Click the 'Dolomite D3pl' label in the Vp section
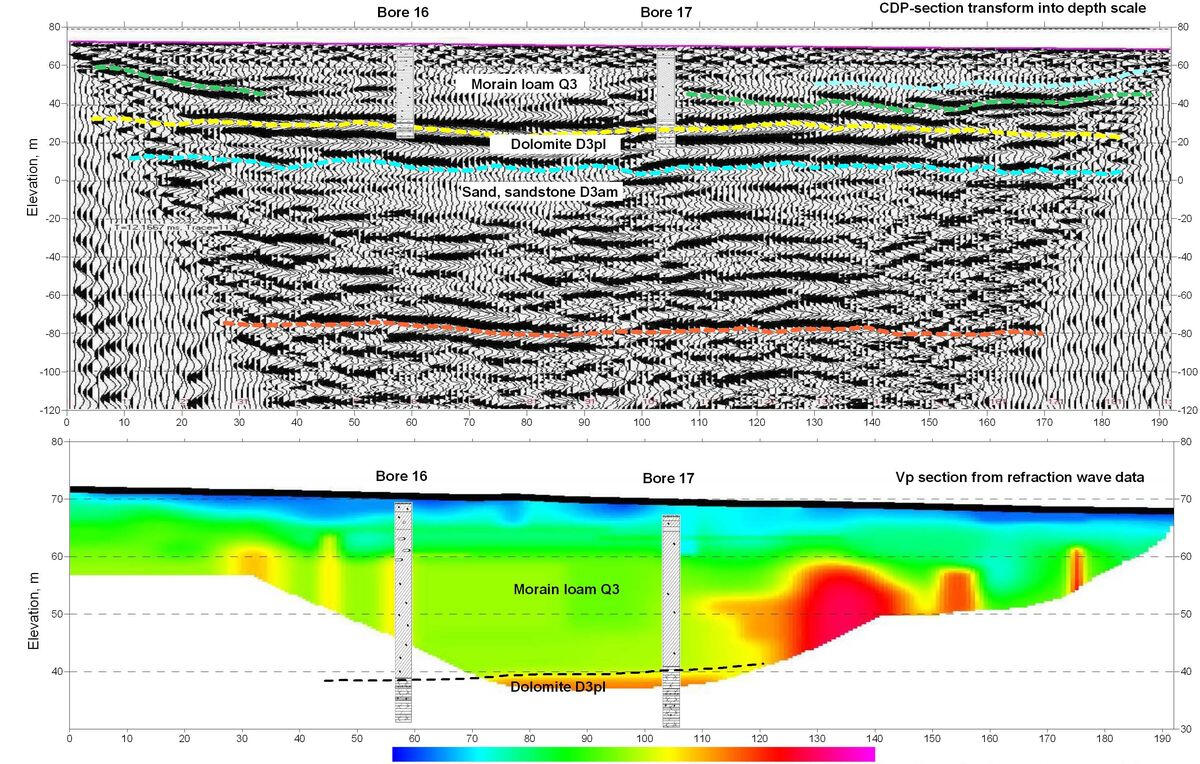This screenshot has height=764, width=1200. (x=556, y=687)
